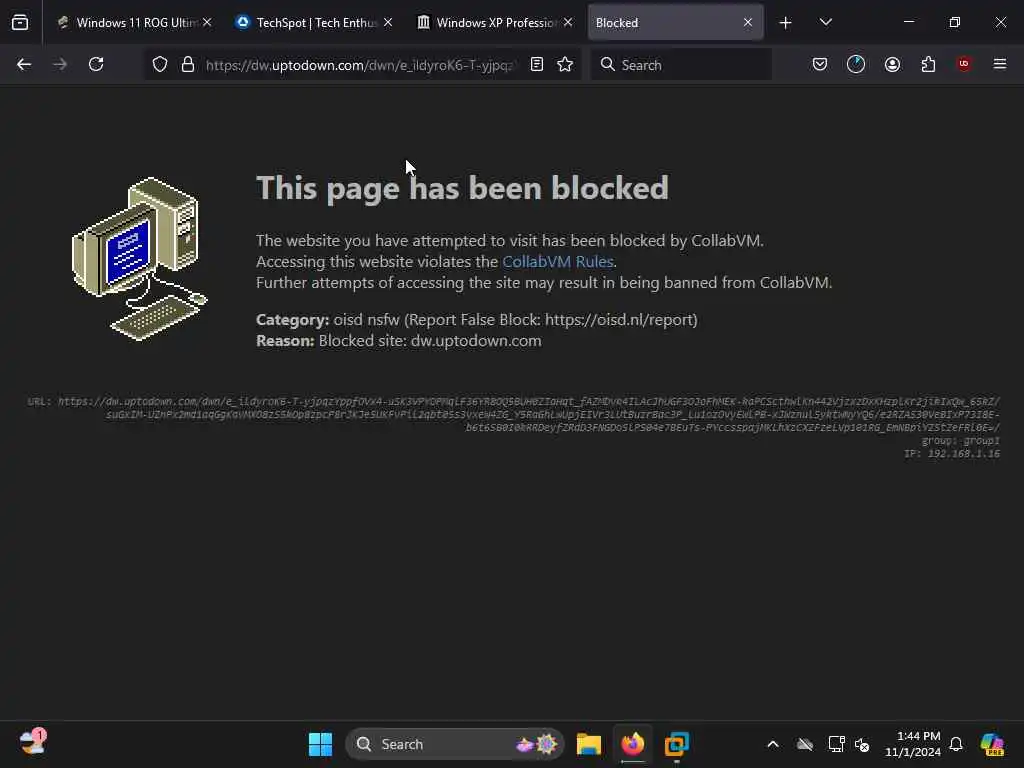The height and width of the screenshot is (768, 1024).
Task: Open weather widgets icon on taskbar
Action: pos(32,743)
